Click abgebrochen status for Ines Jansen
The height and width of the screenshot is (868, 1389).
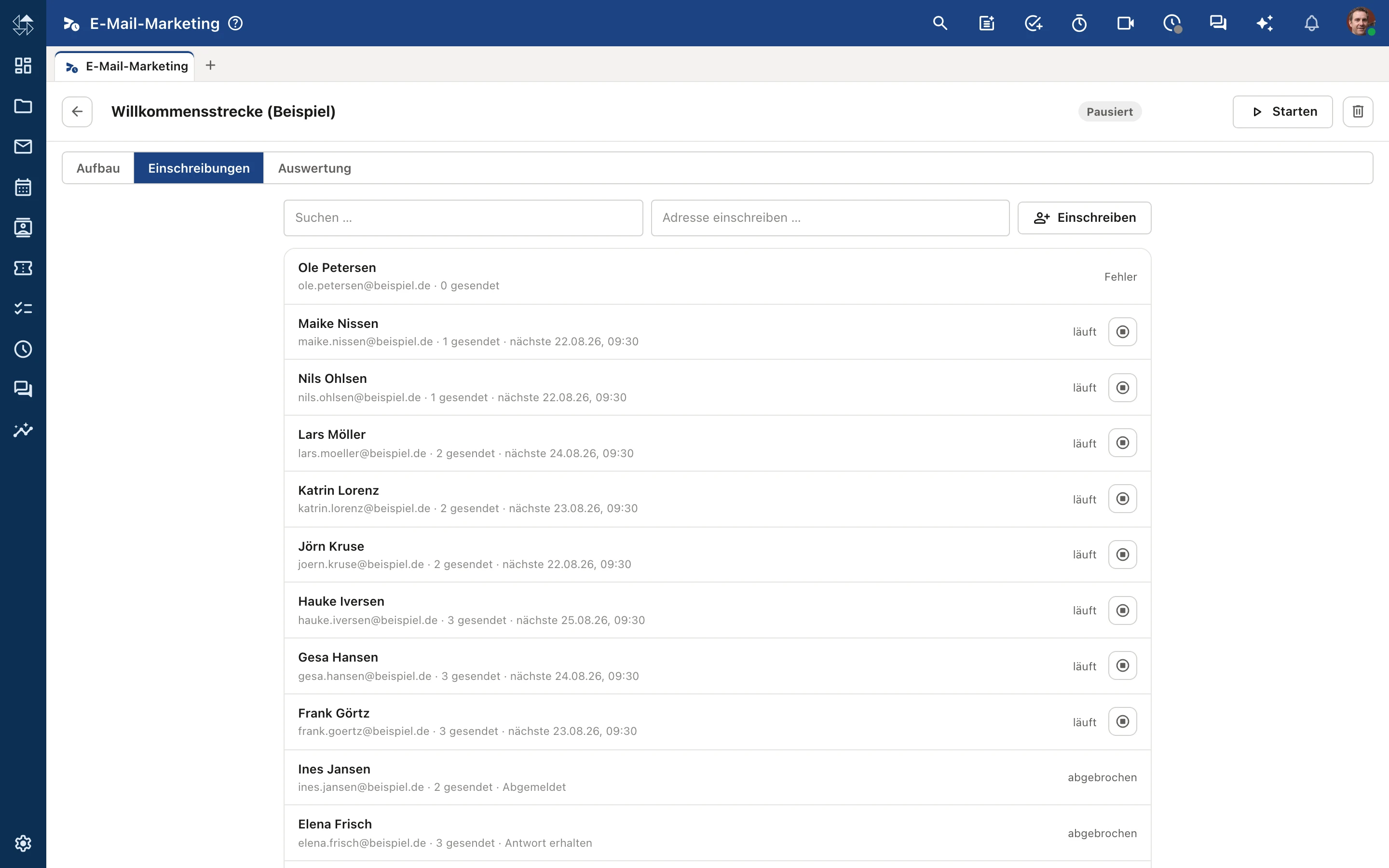(x=1102, y=777)
